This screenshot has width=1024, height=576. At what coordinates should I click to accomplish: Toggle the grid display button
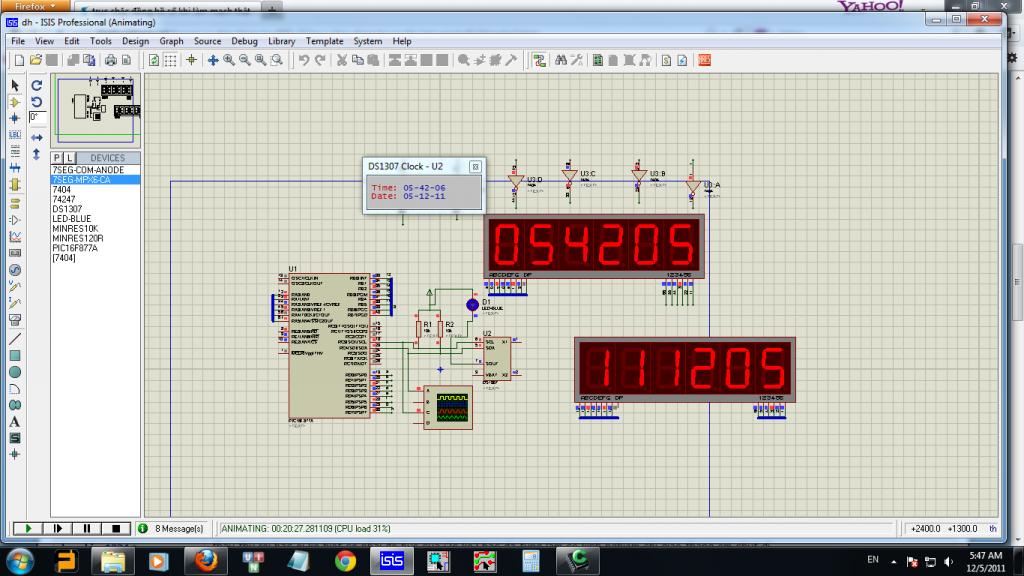click(x=171, y=60)
